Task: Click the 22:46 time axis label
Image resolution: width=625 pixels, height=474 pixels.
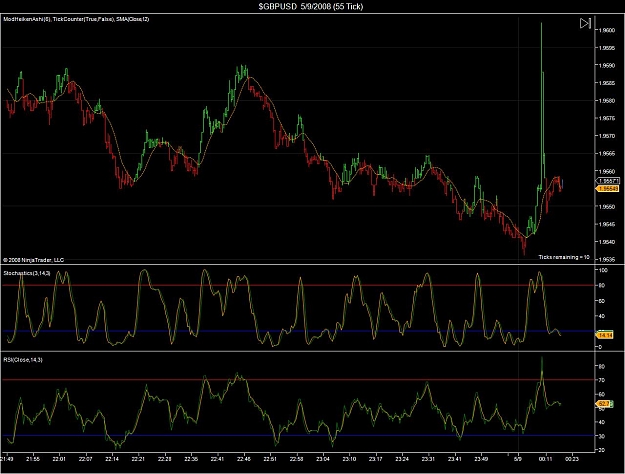Action: coord(244,459)
